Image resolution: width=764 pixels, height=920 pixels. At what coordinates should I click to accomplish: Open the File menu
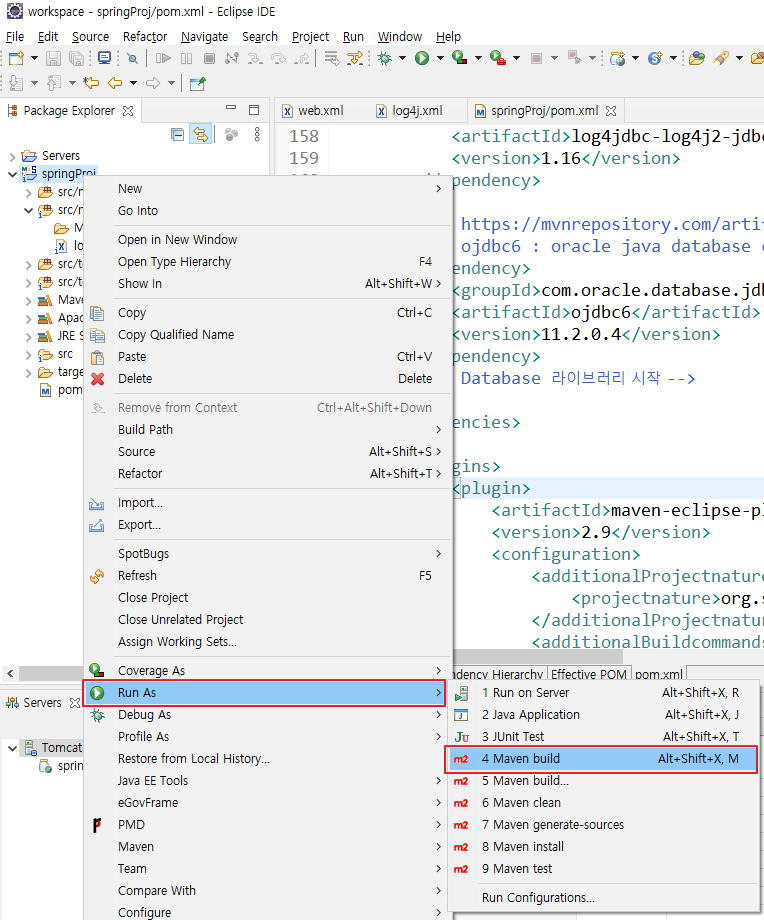15,36
